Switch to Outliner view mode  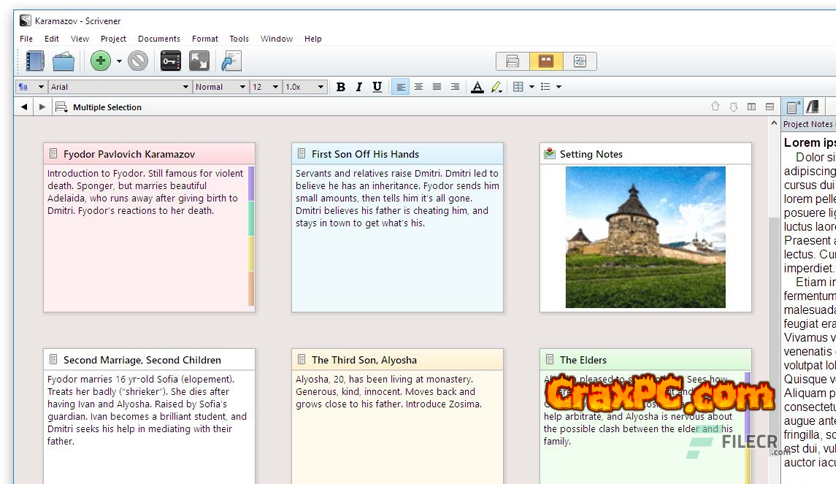(580, 61)
